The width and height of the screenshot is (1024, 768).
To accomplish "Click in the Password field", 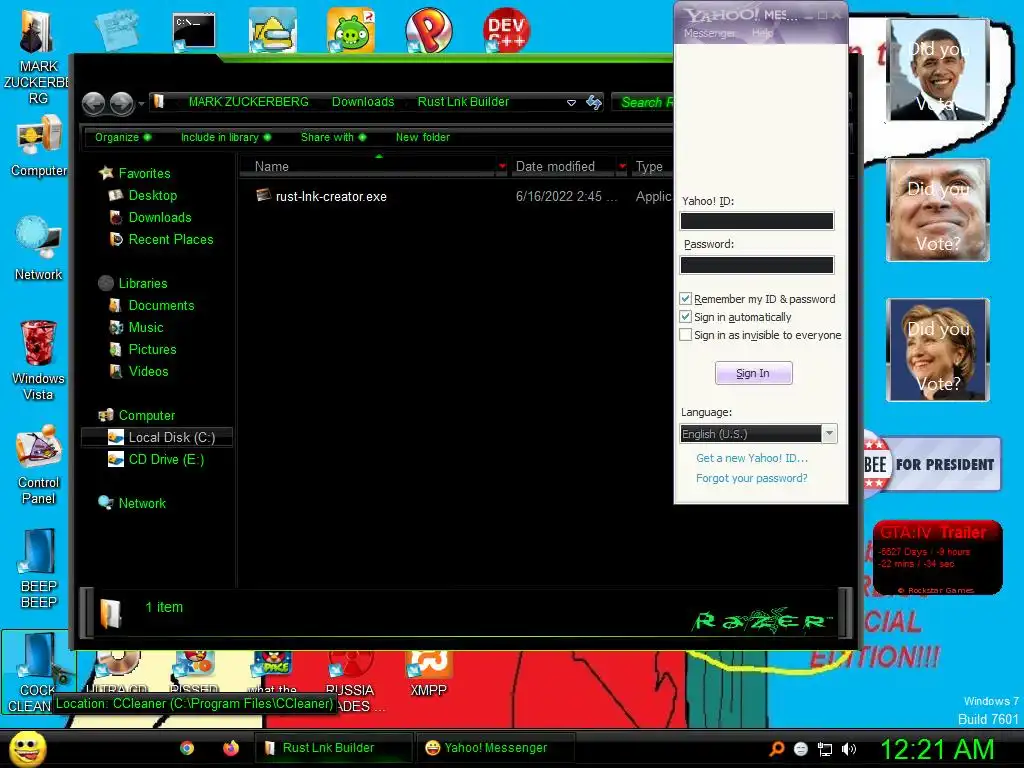I will click(x=757, y=264).
